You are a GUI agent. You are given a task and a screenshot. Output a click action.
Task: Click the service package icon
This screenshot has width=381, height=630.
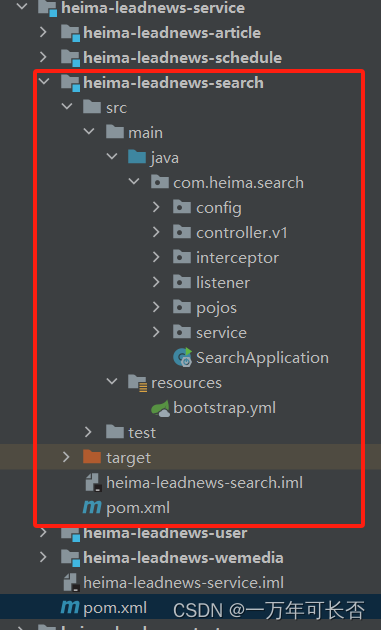tap(182, 331)
